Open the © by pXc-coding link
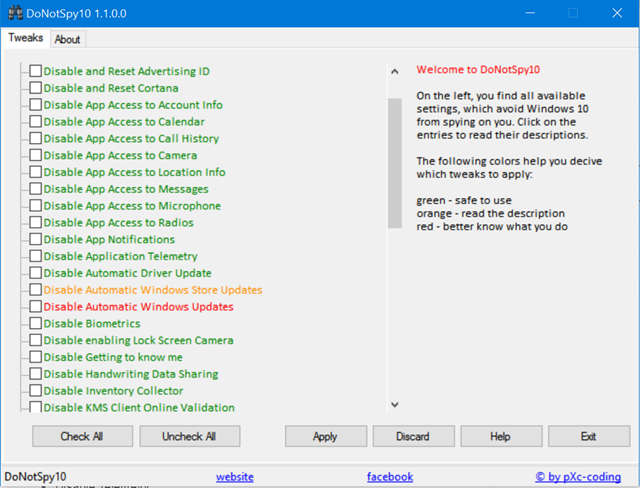Screen dimensions: 640x488 [x=578, y=477]
